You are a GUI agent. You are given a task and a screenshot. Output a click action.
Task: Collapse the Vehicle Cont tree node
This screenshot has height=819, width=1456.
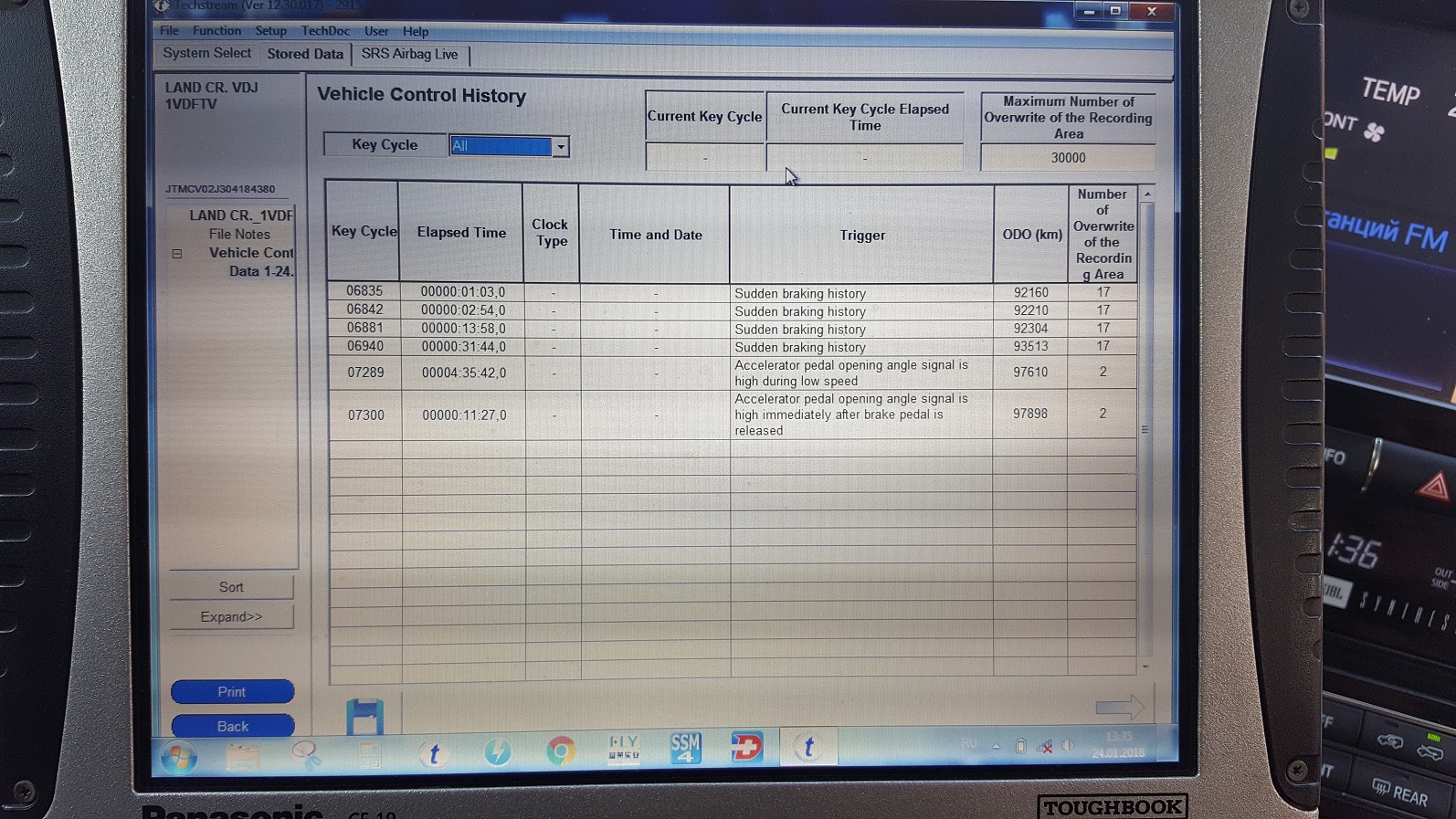(177, 254)
